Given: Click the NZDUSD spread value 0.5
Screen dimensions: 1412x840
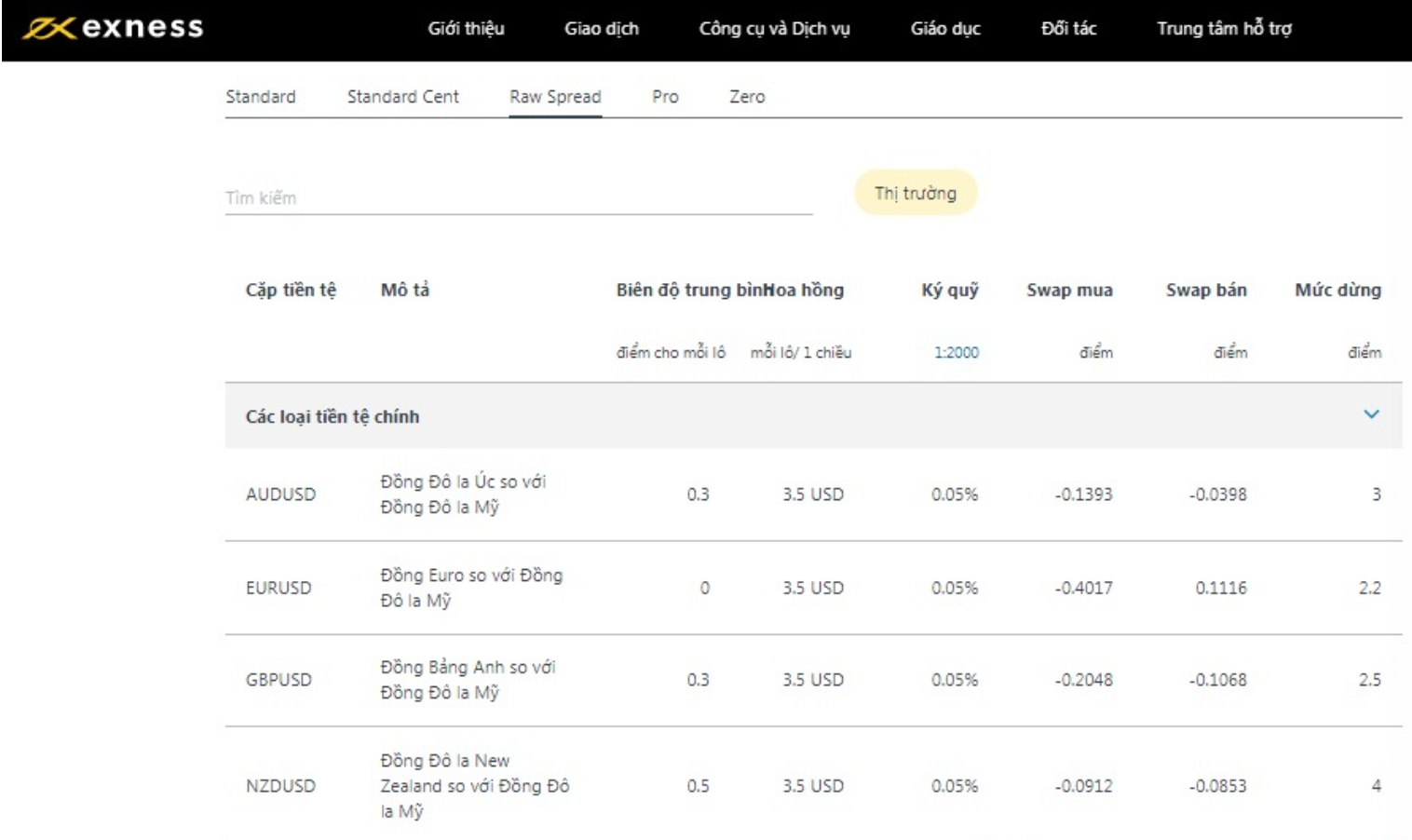Looking at the screenshot, I should 698,786.
